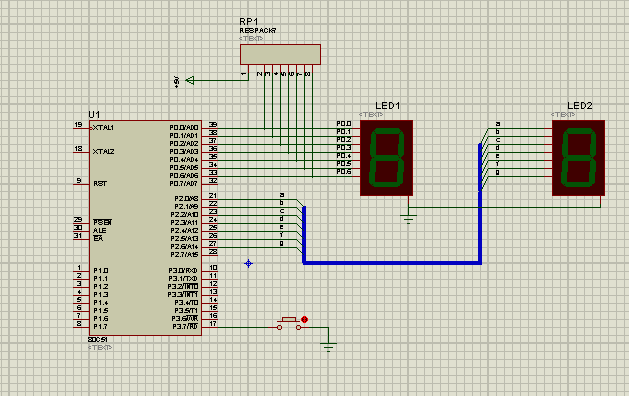Screen dimensions: 629x396
Task: Click the P2.0/A8 pin 21
Action: (209, 199)
